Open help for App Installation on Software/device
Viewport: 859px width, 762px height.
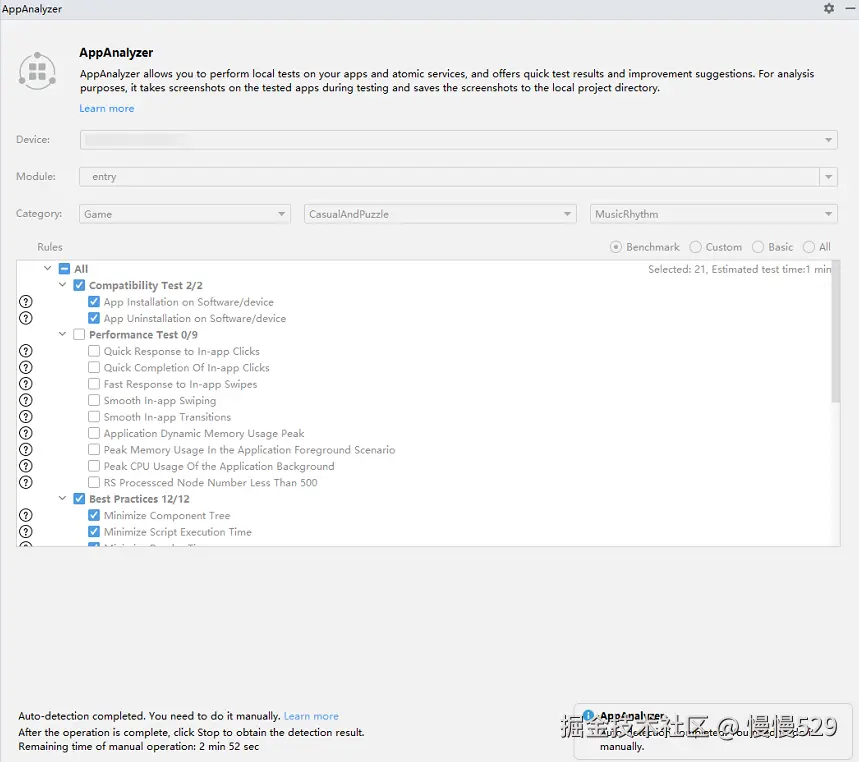coord(26,302)
